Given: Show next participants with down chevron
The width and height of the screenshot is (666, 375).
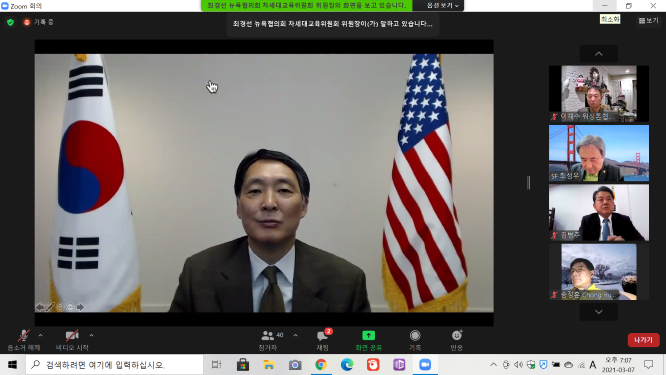Looking at the screenshot, I should tap(598, 312).
